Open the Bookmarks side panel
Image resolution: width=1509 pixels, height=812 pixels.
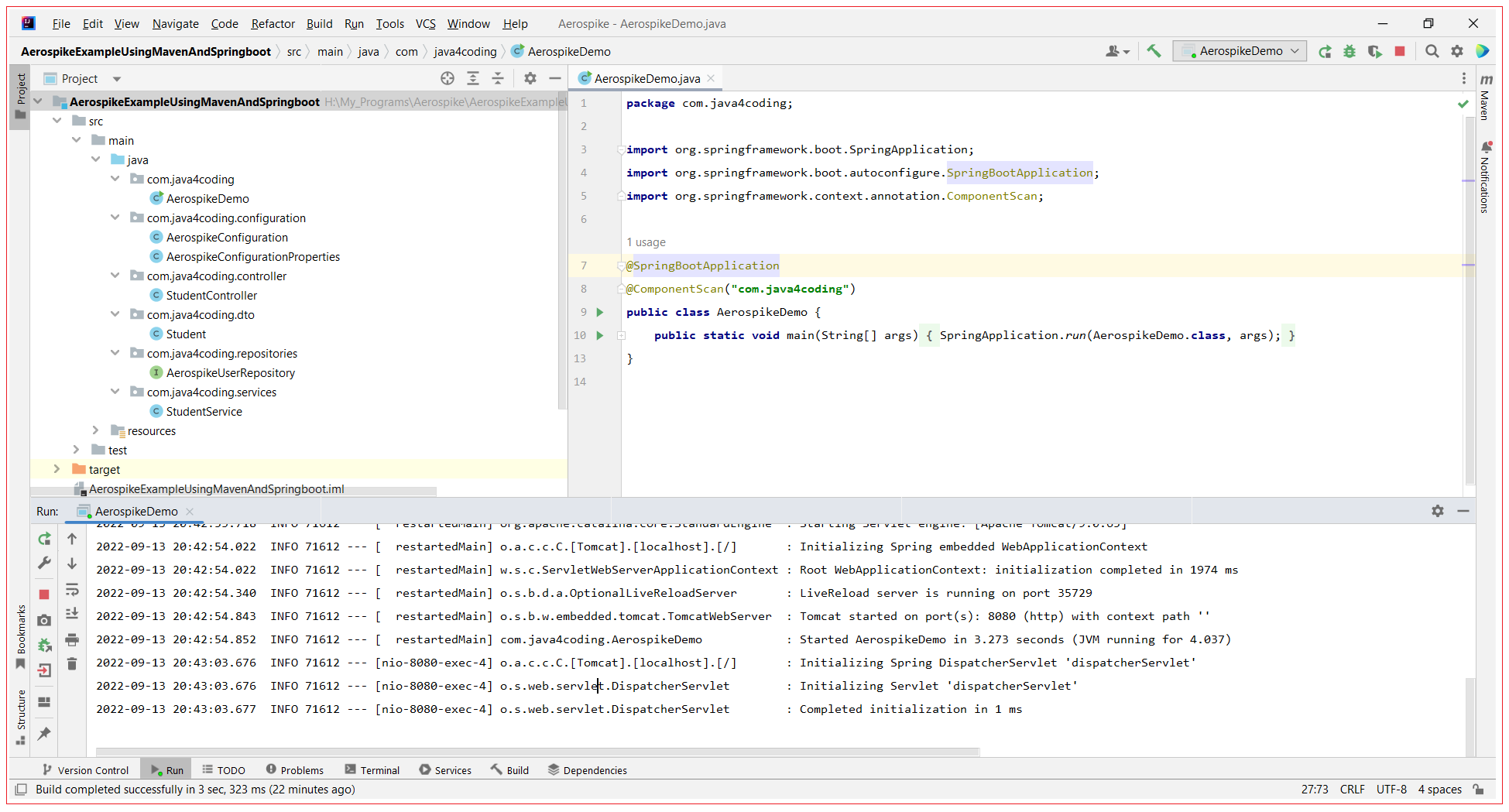pyautogui.click(x=21, y=636)
